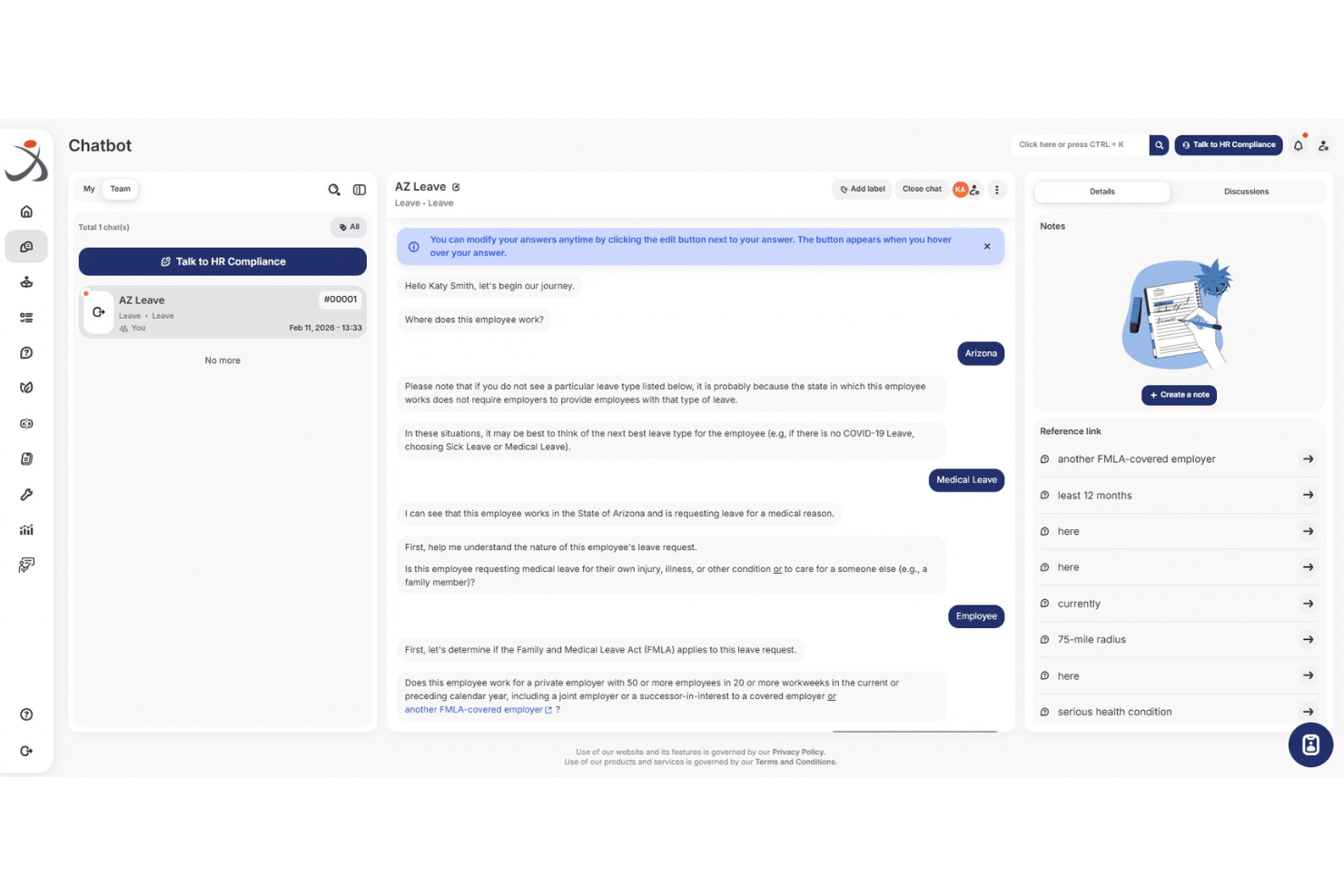Screen dimensions: 1344x896
Task: Click the add participant icon beside KA avatar
Action: coord(974,190)
